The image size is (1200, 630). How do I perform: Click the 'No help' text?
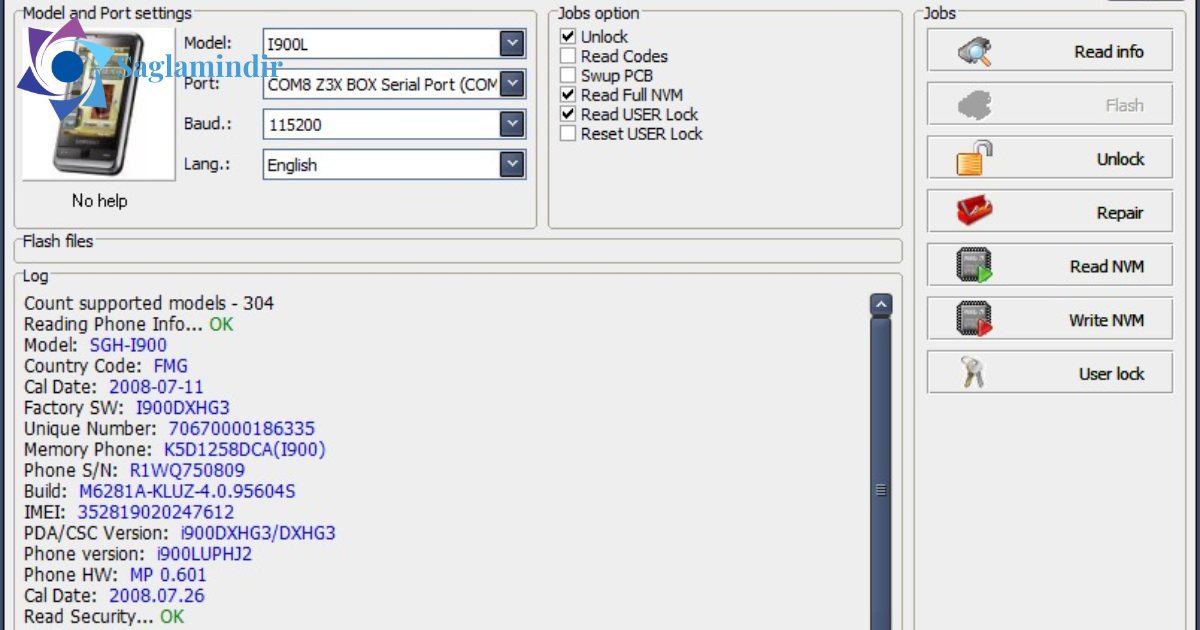pos(100,201)
